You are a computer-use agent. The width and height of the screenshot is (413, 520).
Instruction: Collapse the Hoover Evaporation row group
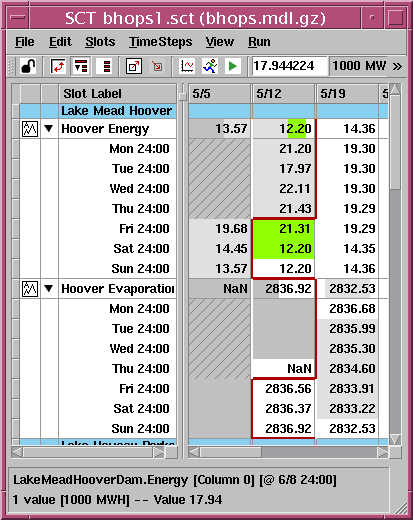point(49,288)
